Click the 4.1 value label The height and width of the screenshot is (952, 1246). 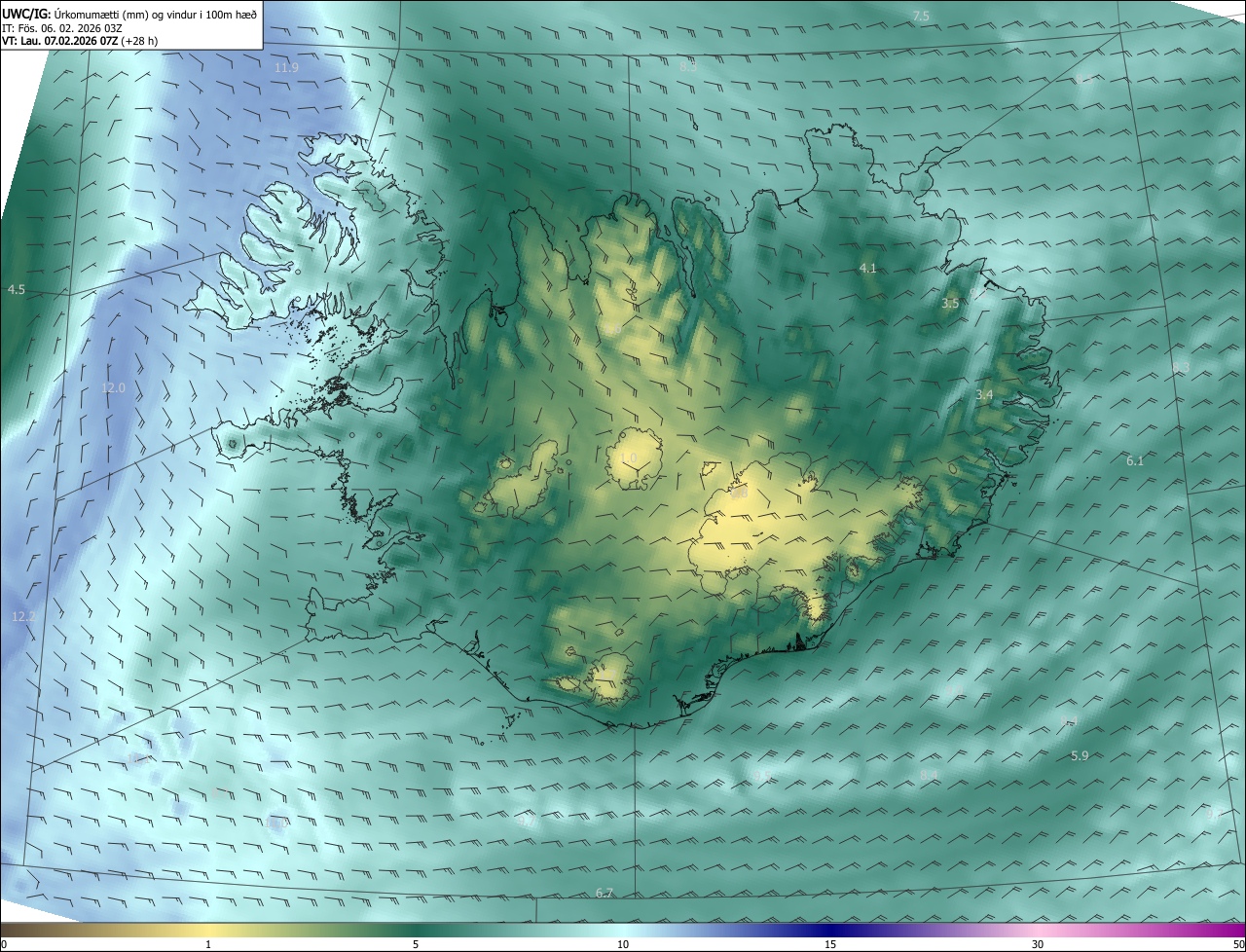click(x=867, y=268)
